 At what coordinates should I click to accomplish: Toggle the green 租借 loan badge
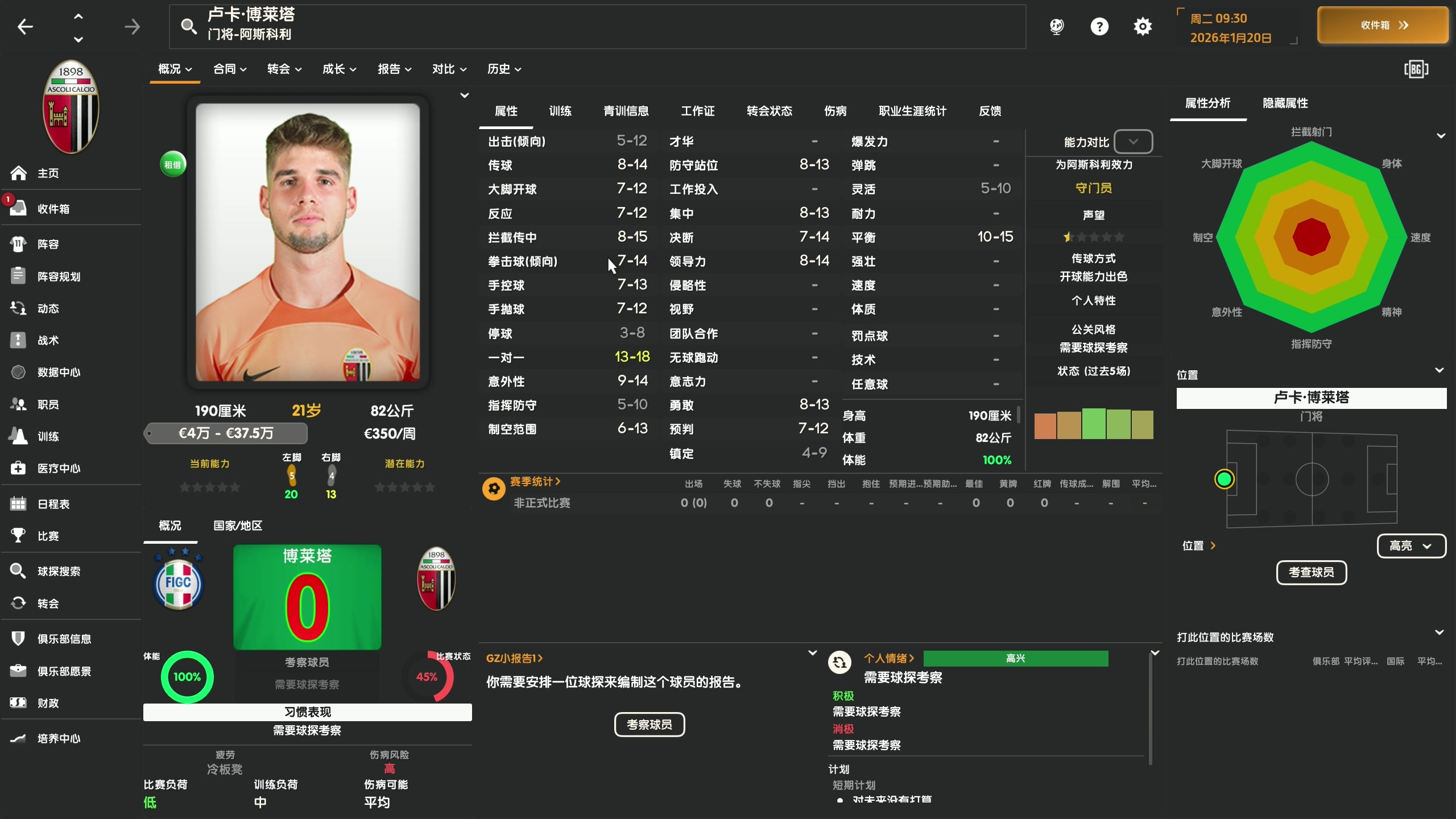pos(173,164)
